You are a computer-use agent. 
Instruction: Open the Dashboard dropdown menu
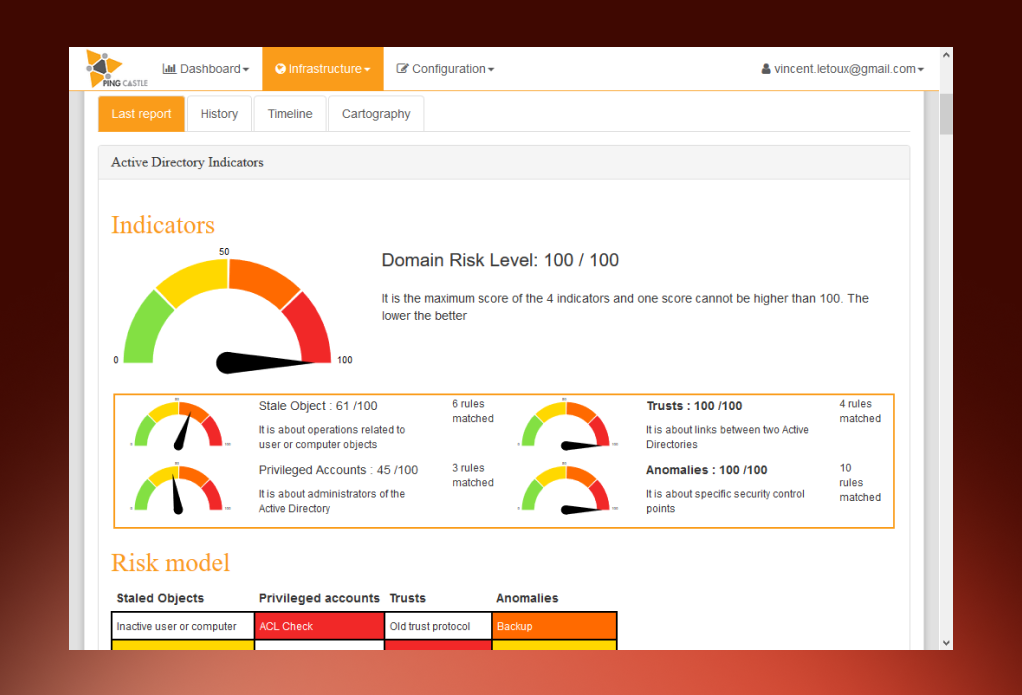pyautogui.click(x=205, y=68)
